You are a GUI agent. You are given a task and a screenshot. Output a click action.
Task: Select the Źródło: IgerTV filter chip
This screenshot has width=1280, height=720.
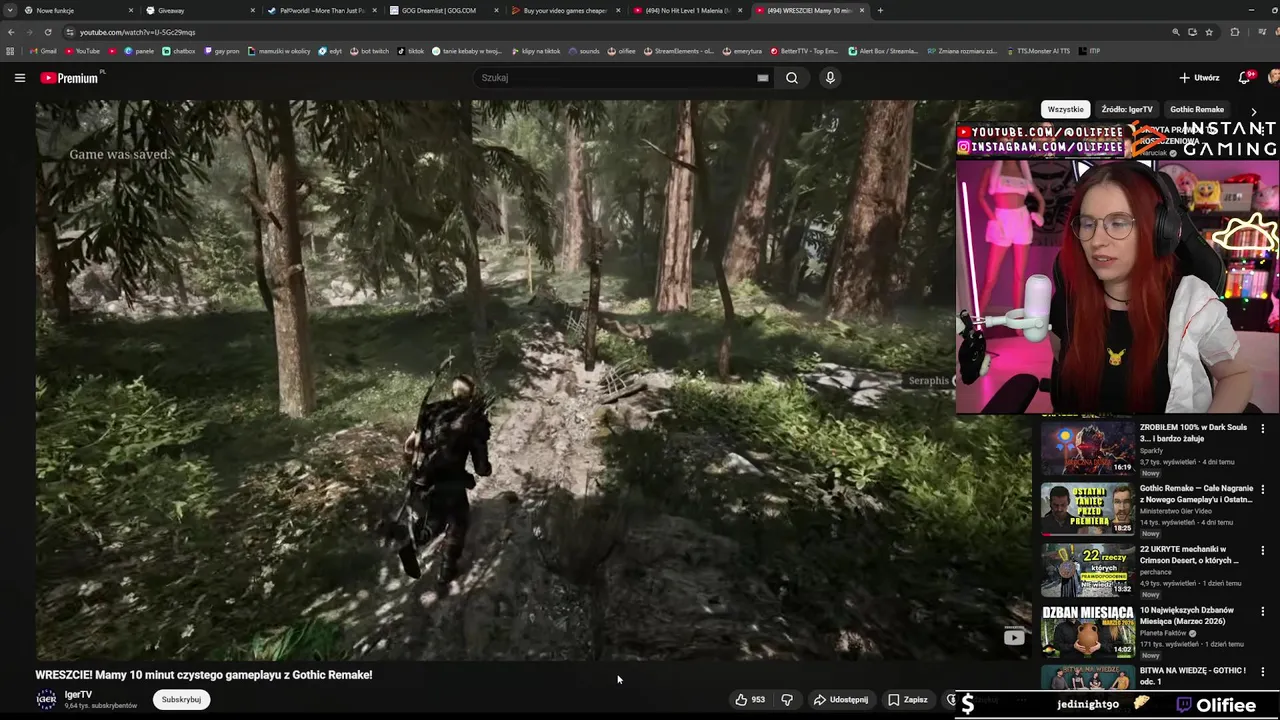click(1127, 109)
